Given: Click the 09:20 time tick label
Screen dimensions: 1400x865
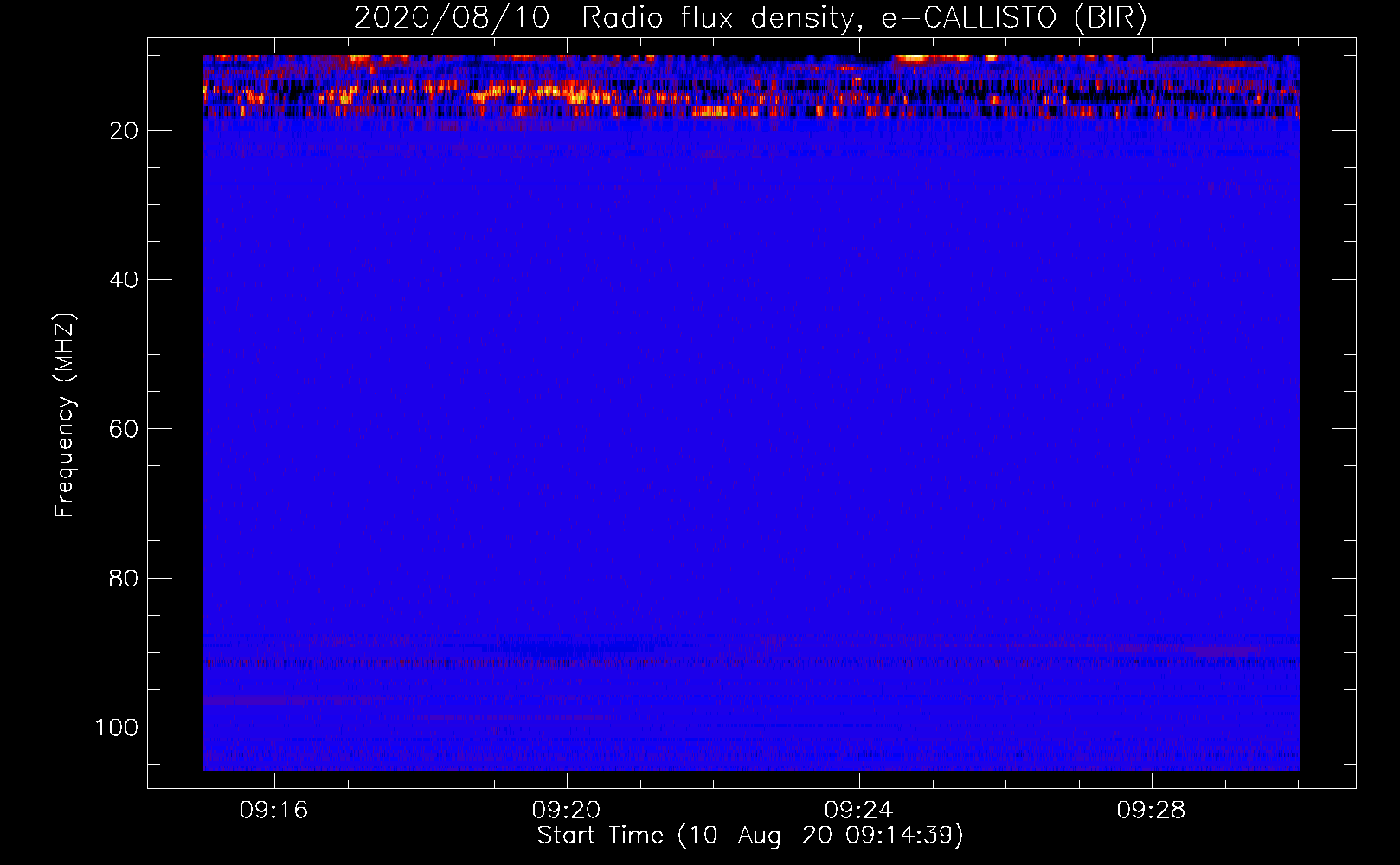Looking at the screenshot, I should [x=567, y=811].
